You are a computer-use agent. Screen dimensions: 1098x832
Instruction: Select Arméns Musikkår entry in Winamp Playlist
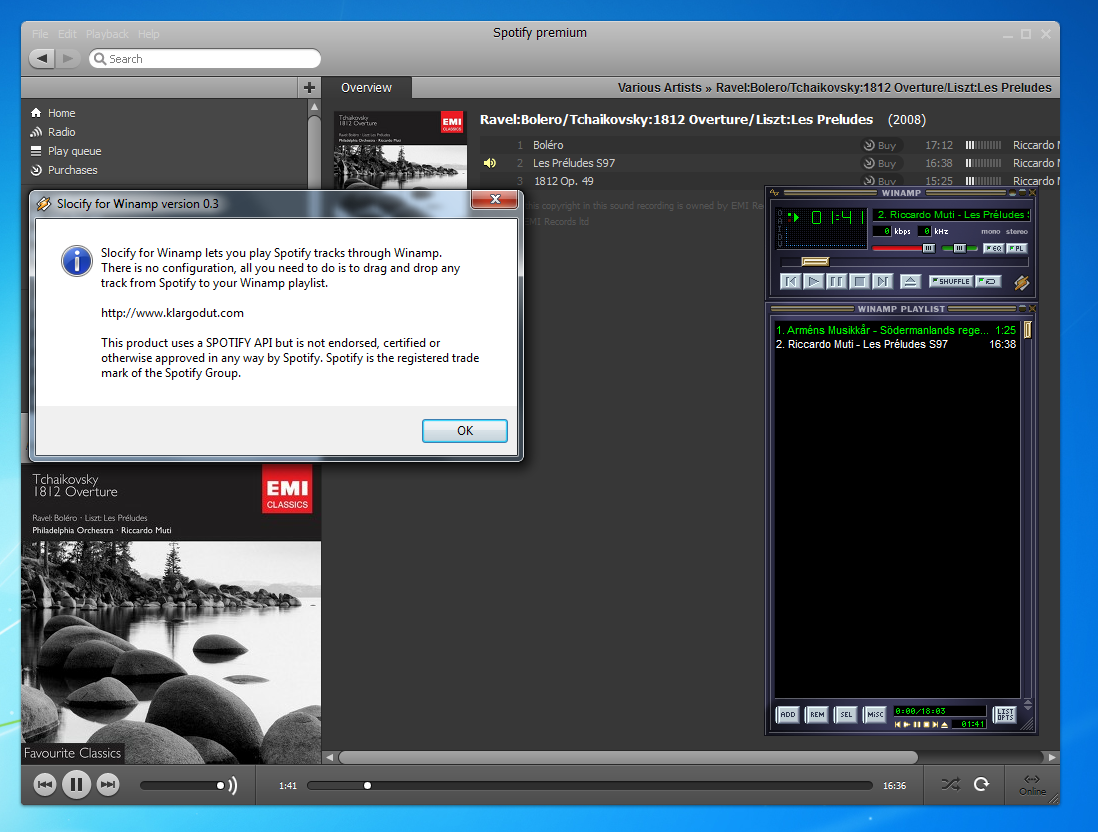coord(896,330)
